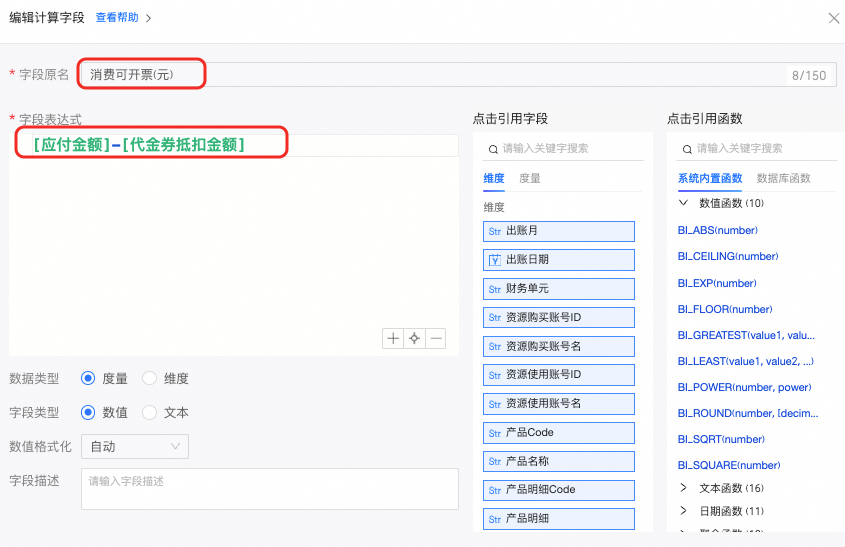Reference the 资源购买账号名 field
Viewport: 845px width, 547px height.
pyautogui.click(x=559, y=346)
